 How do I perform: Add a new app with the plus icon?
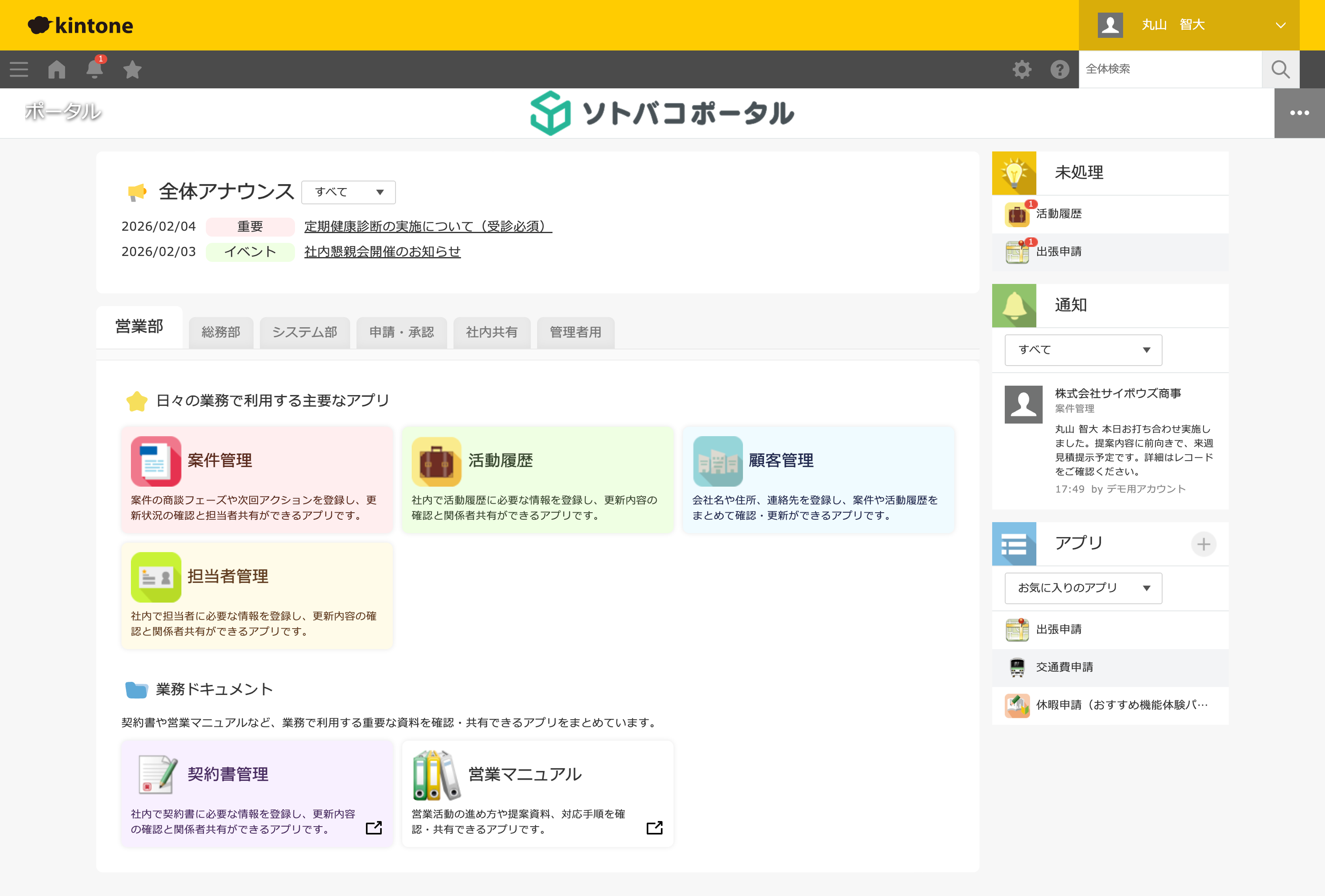tap(1204, 544)
